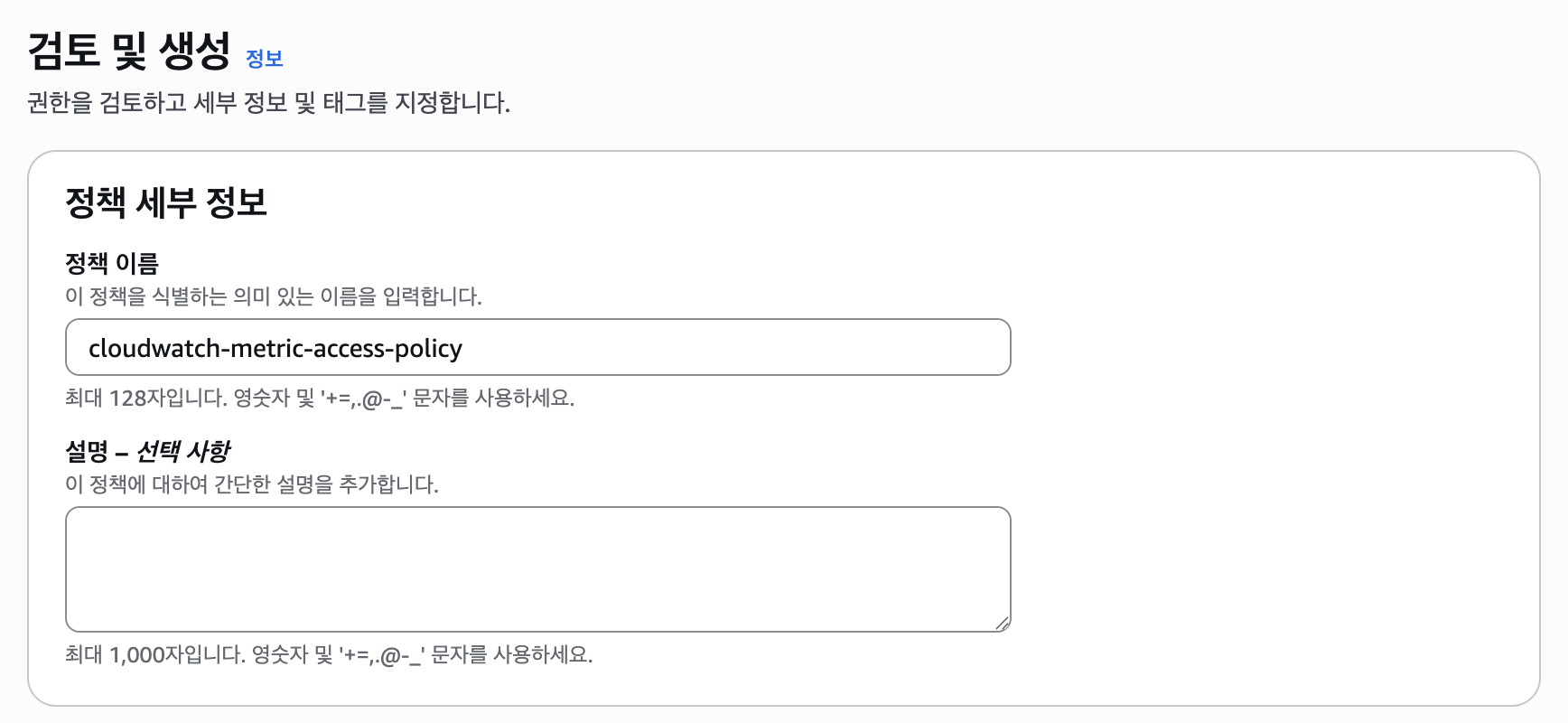Viewport: 1568px width, 723px height.
Task: Click the 권한을 검토하고 page subtitle text
Action: (268, 103)
